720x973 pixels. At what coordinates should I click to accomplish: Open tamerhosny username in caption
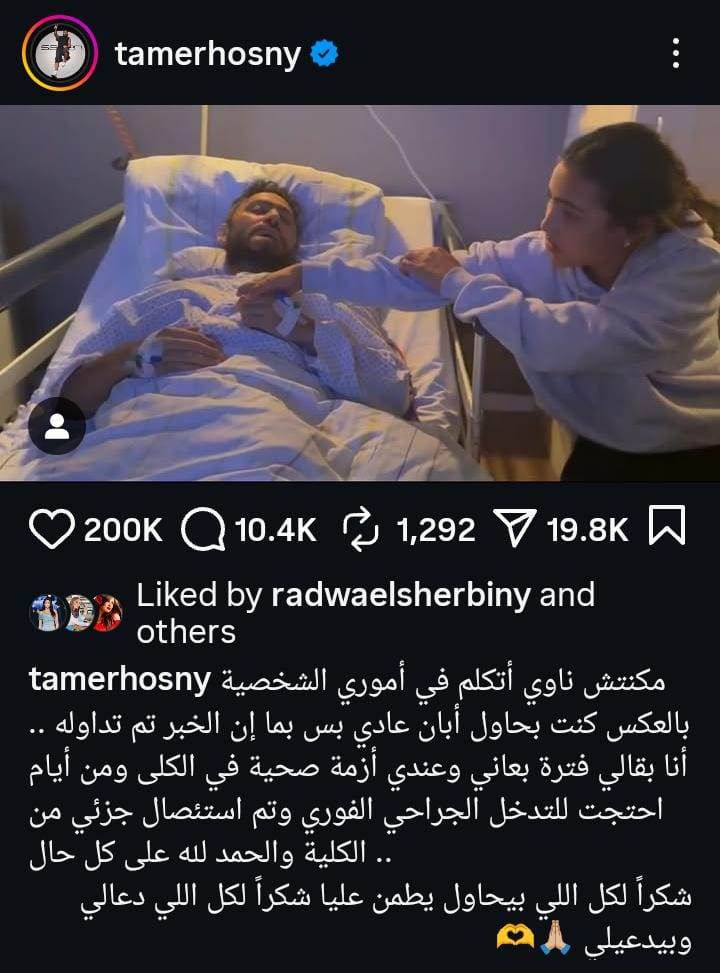click(120, 681)
